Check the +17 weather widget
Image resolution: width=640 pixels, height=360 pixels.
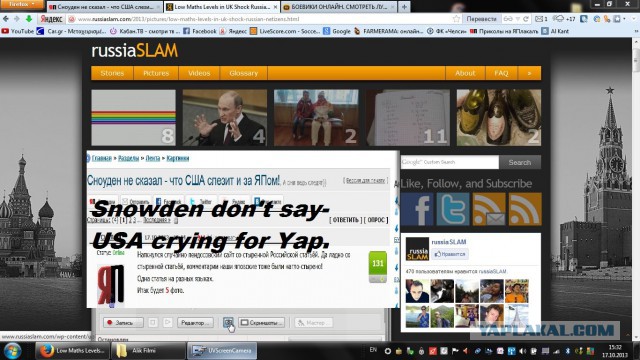point(564,19)
